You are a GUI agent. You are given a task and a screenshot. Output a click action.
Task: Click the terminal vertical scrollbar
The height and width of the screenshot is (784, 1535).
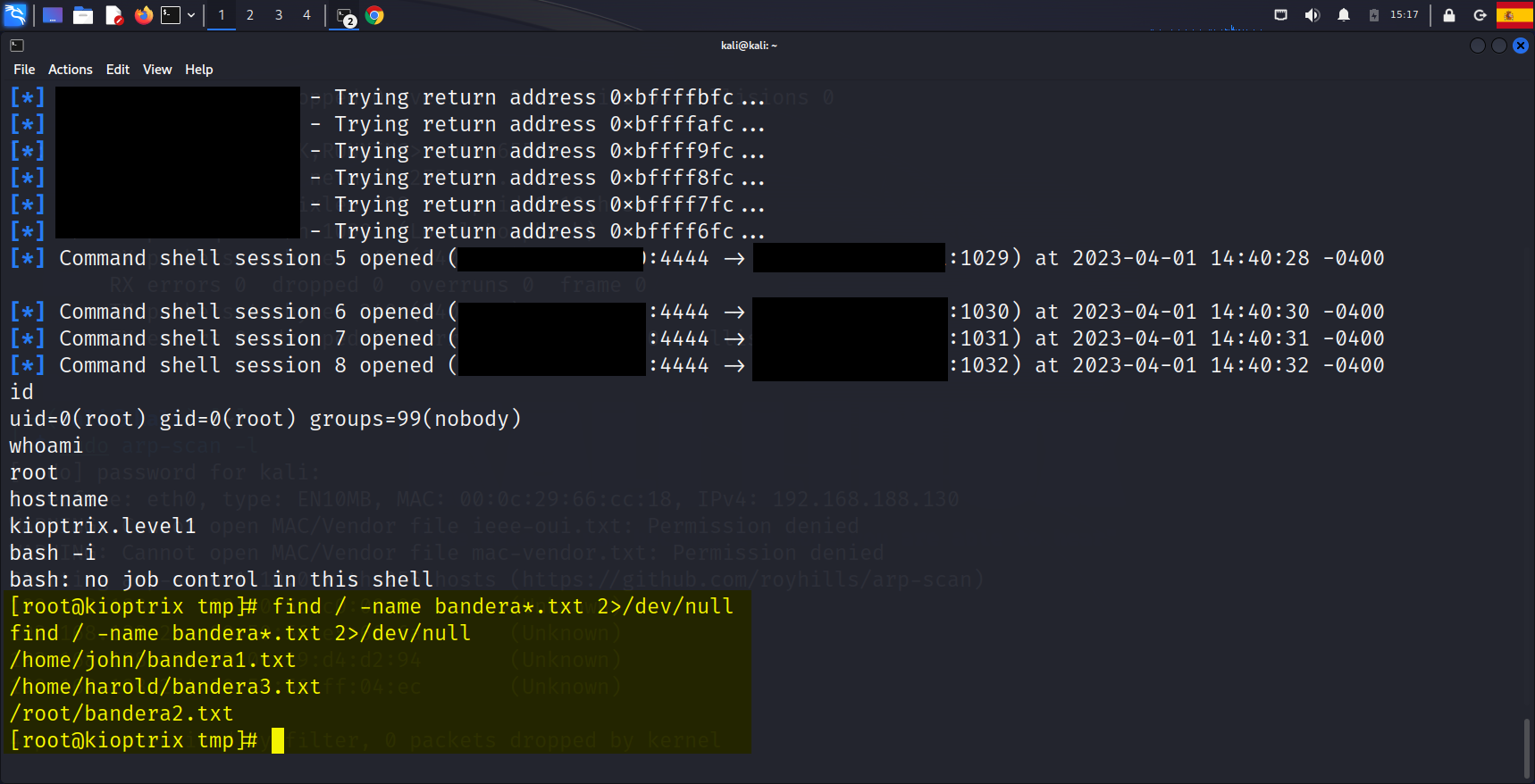(x=1526, y=748)
